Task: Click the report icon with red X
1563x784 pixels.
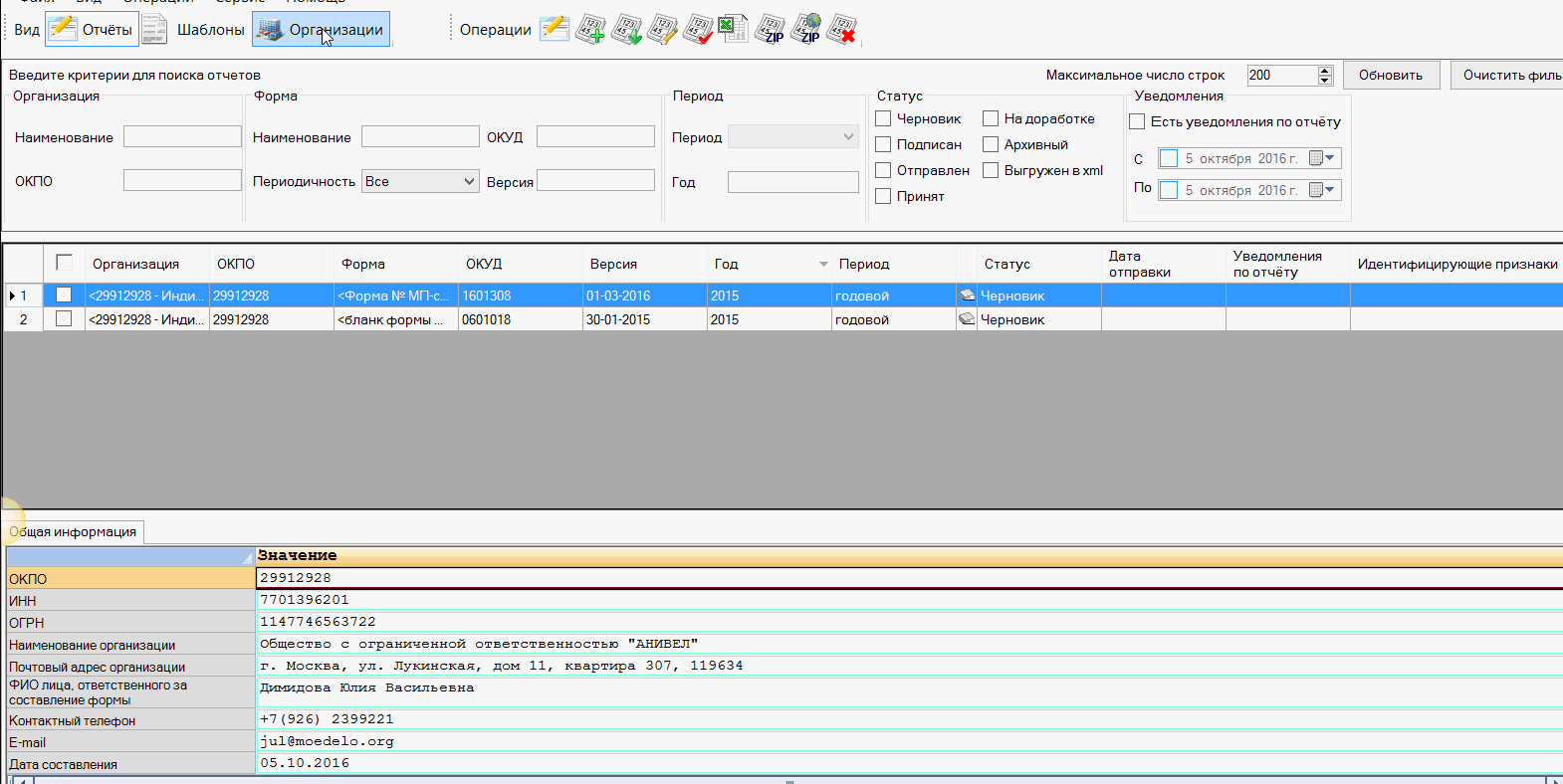Action: tap(842, 30)
